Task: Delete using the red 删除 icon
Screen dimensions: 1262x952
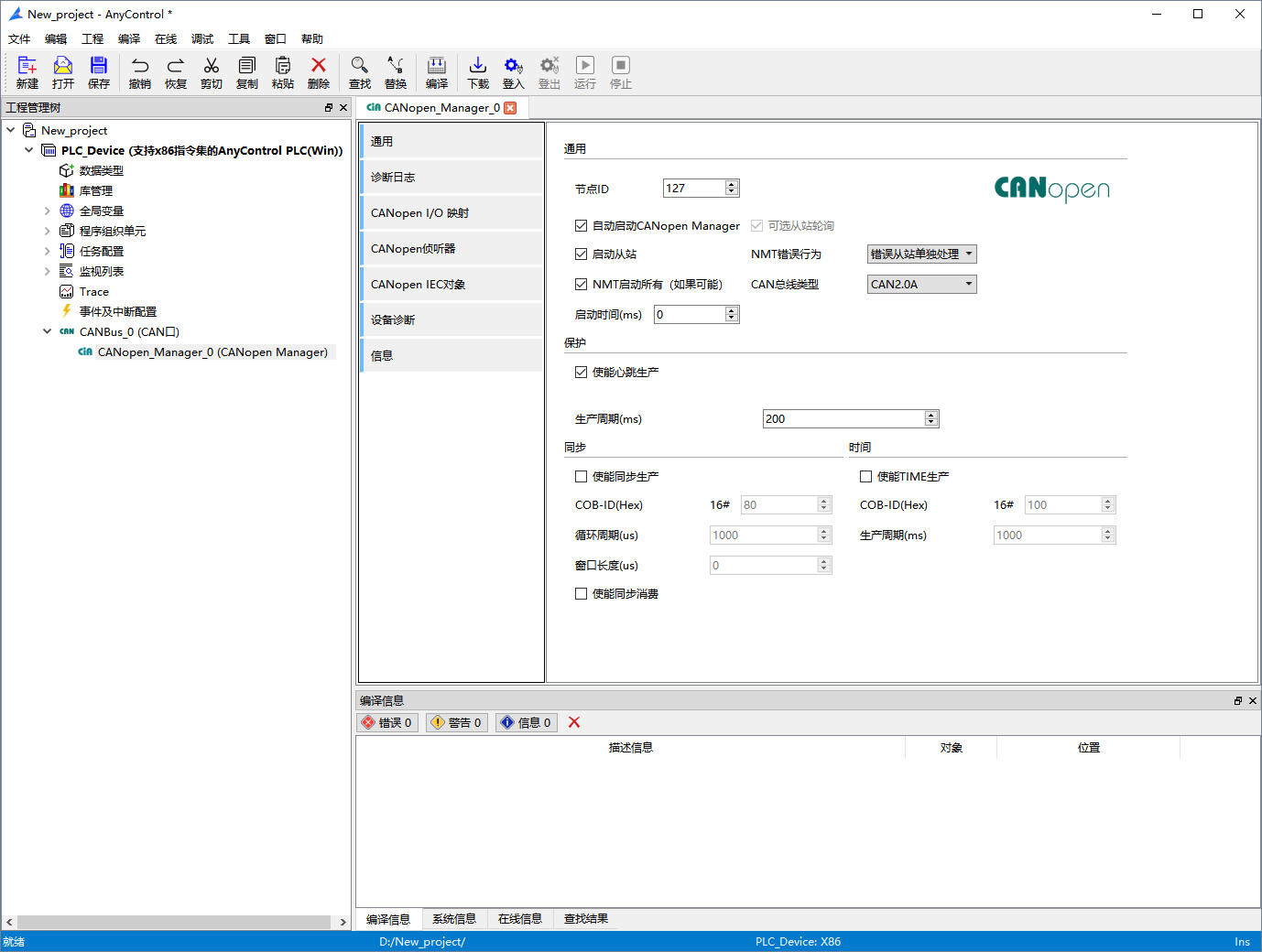Action: [x=319, y=72]
